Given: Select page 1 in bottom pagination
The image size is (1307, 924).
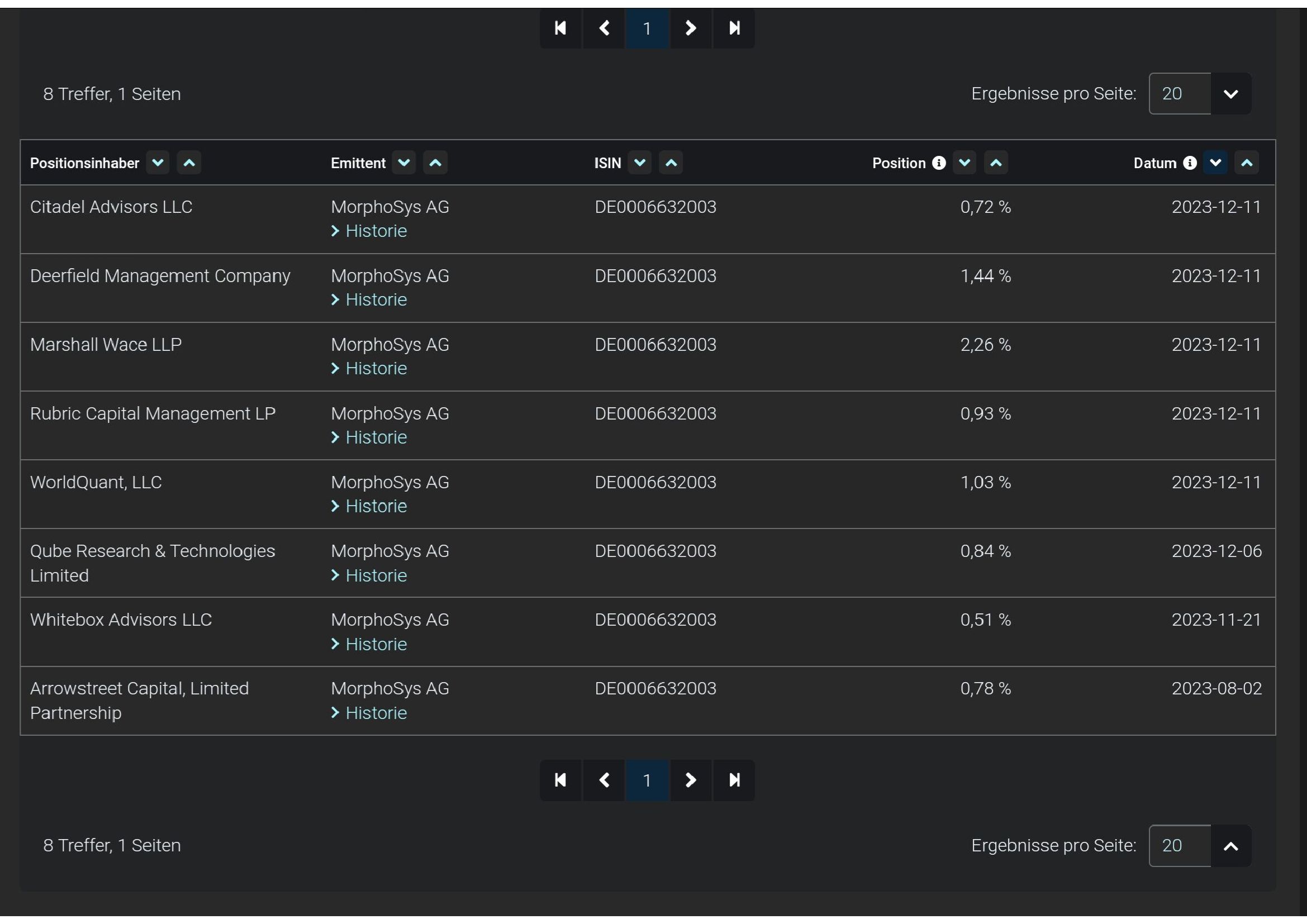Looking at the screenshot, I should click(x=647, y=780).
